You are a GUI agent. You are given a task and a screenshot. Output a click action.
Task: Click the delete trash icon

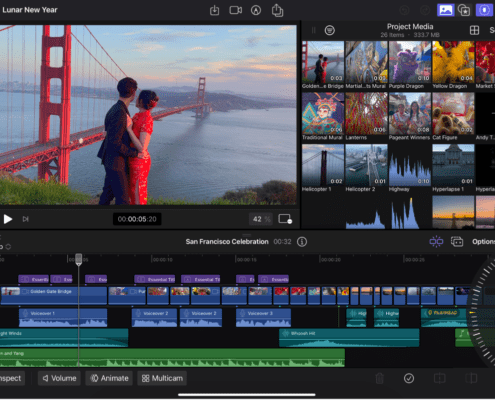point(380,378)
